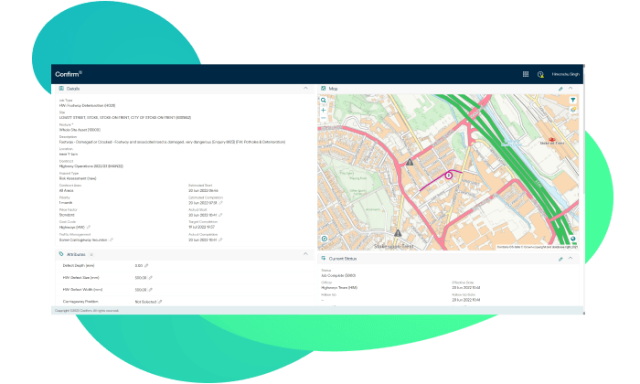Viewport: 640px width, 384px height.
Task: Edit the Map panel with pencil icon
Action: 560,89
